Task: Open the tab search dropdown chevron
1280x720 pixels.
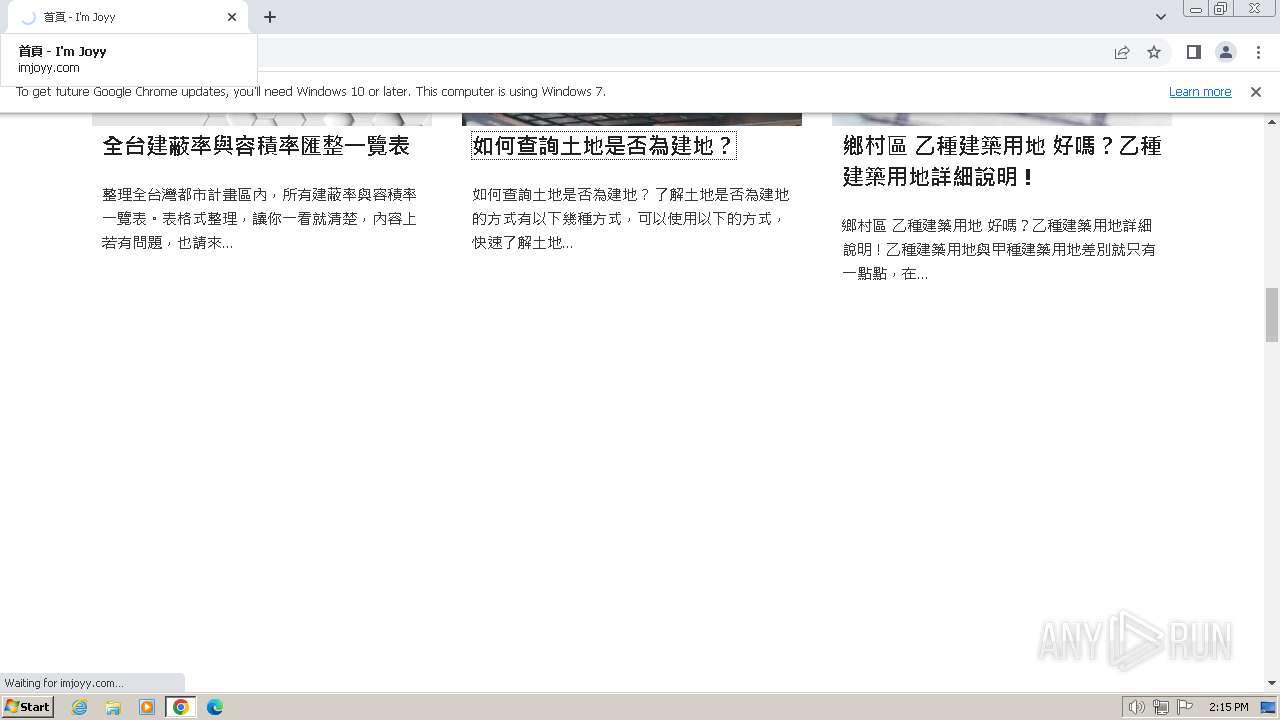Action: point(1160,17)
